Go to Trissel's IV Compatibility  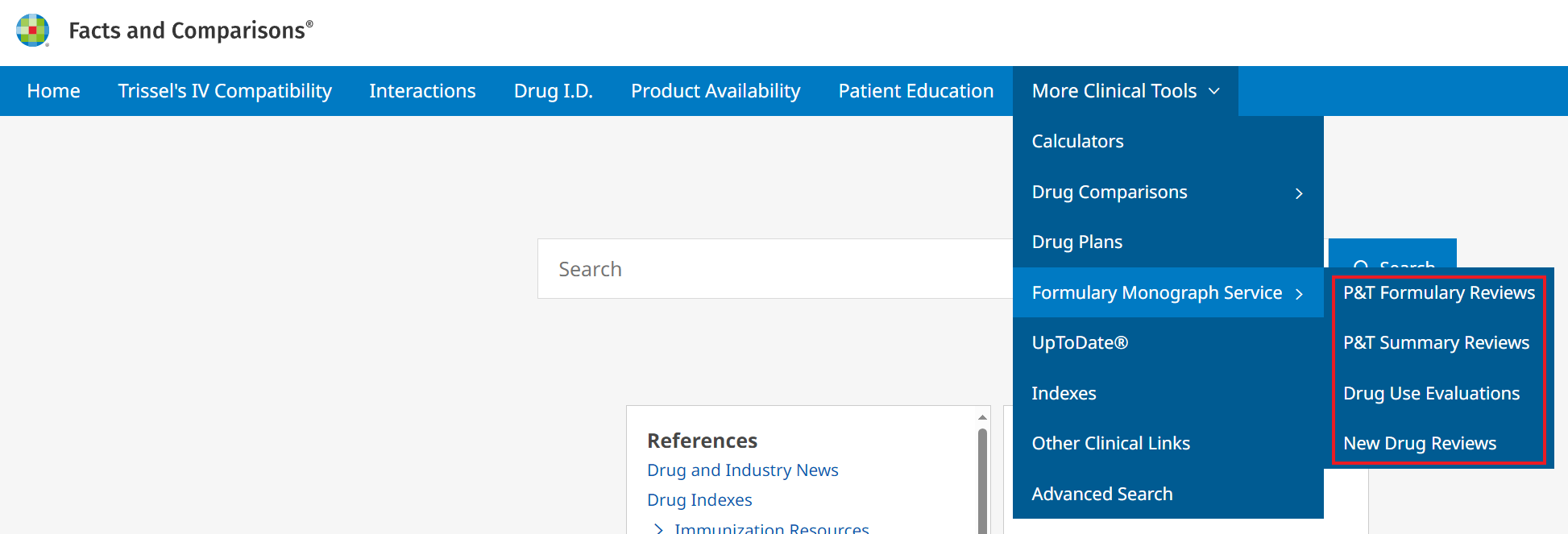click(225, 91)
